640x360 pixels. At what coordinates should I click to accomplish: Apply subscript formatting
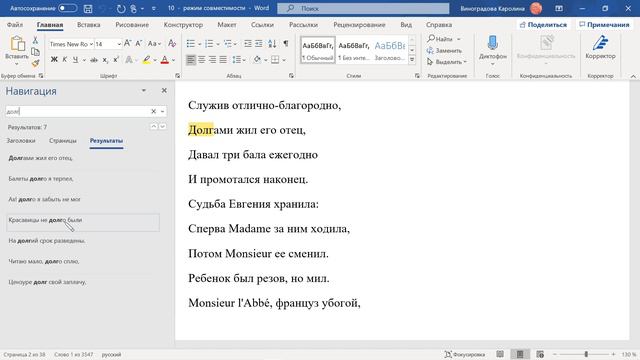105,60
